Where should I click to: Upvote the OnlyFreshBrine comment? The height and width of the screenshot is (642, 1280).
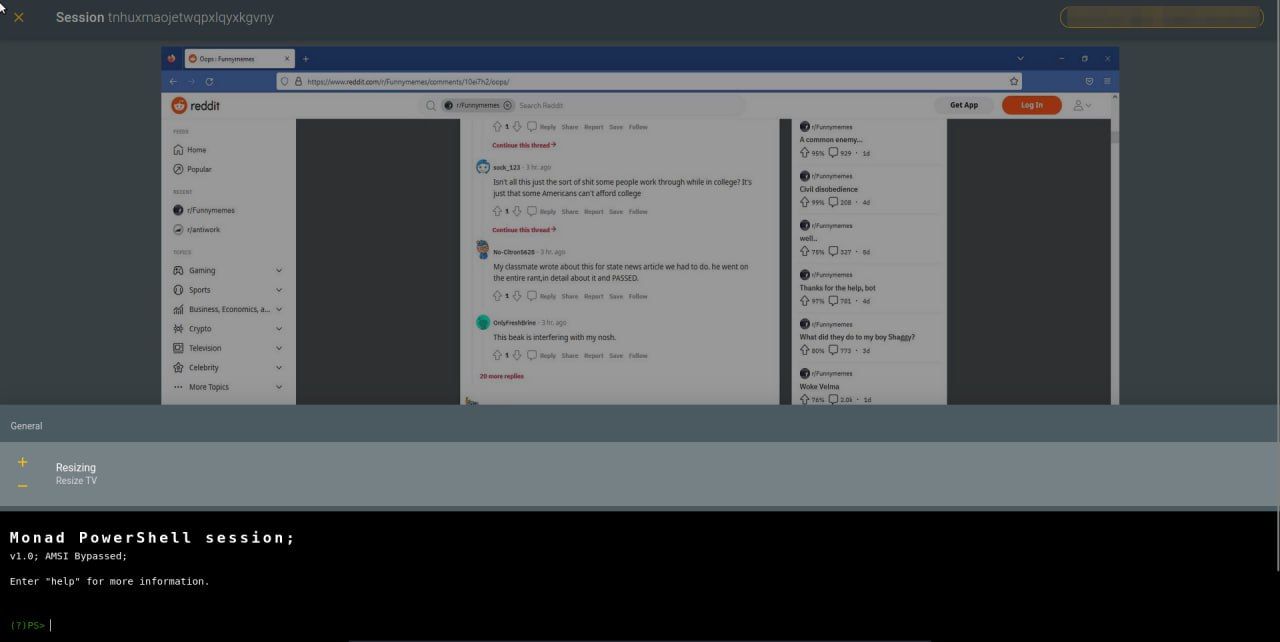(x=497, y=355)
